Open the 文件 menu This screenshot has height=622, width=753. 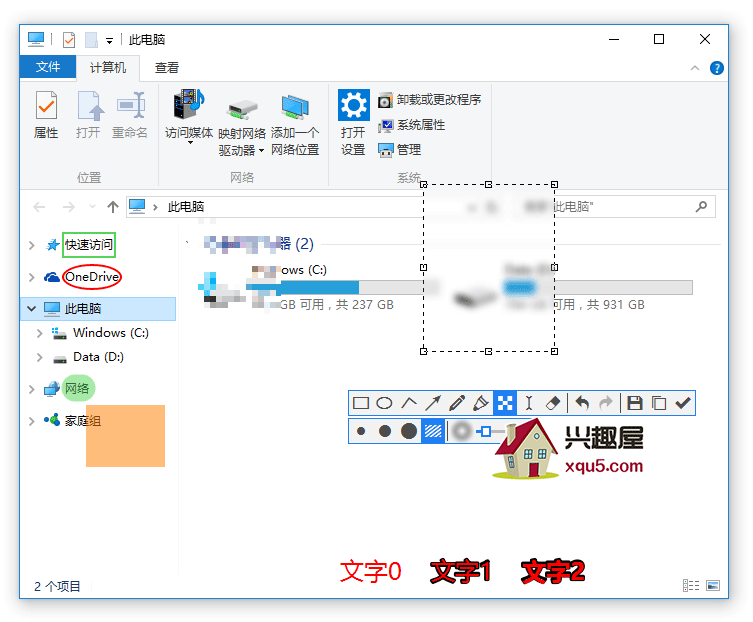(48, 67)
